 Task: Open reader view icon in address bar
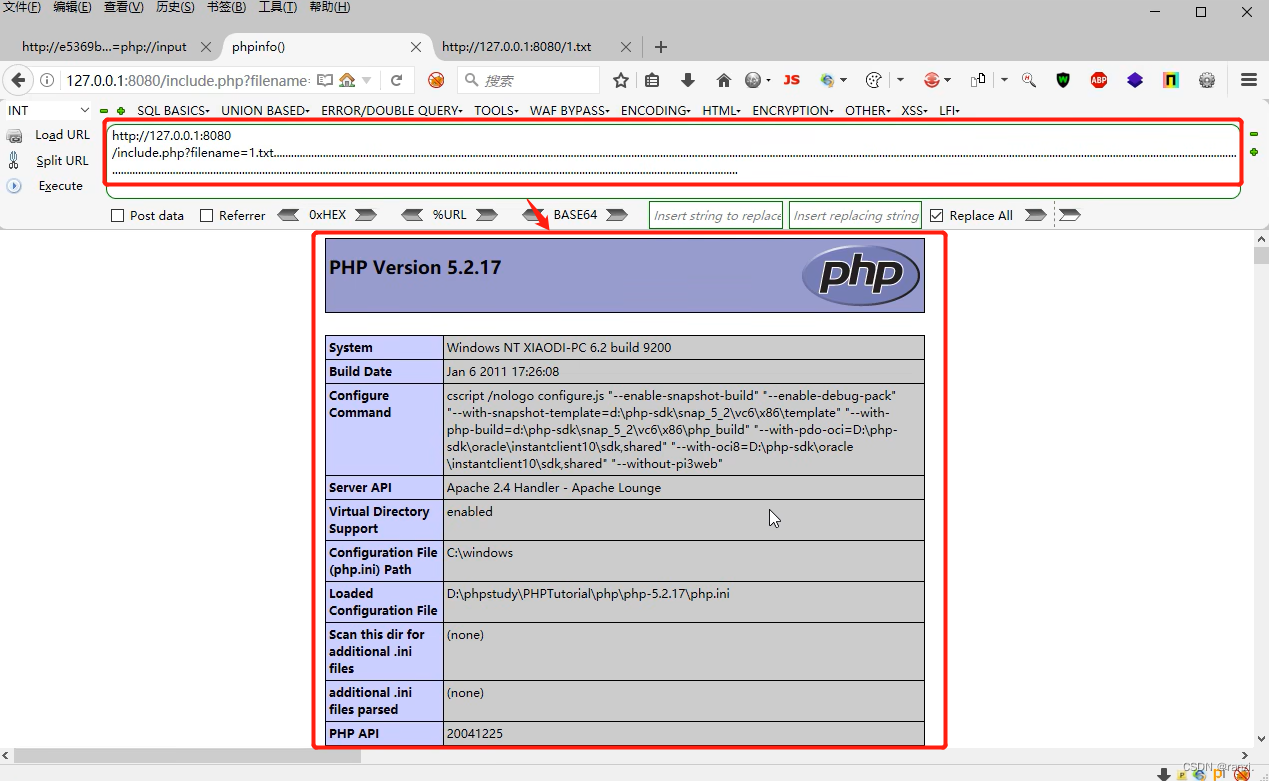(325, 80)
